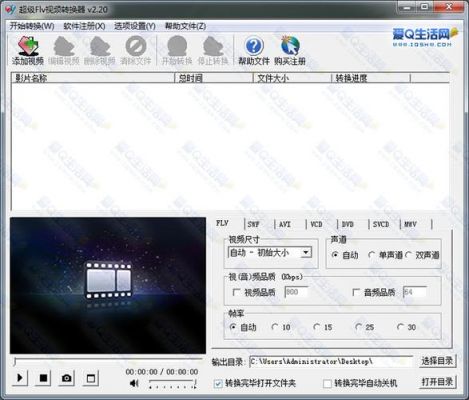The width and height of the screenshot is (469, 400).
Task: Toggle open folder after conversion (转换完毕打开文件夹)
Action: pyautogui.click(x=218, y=384)
